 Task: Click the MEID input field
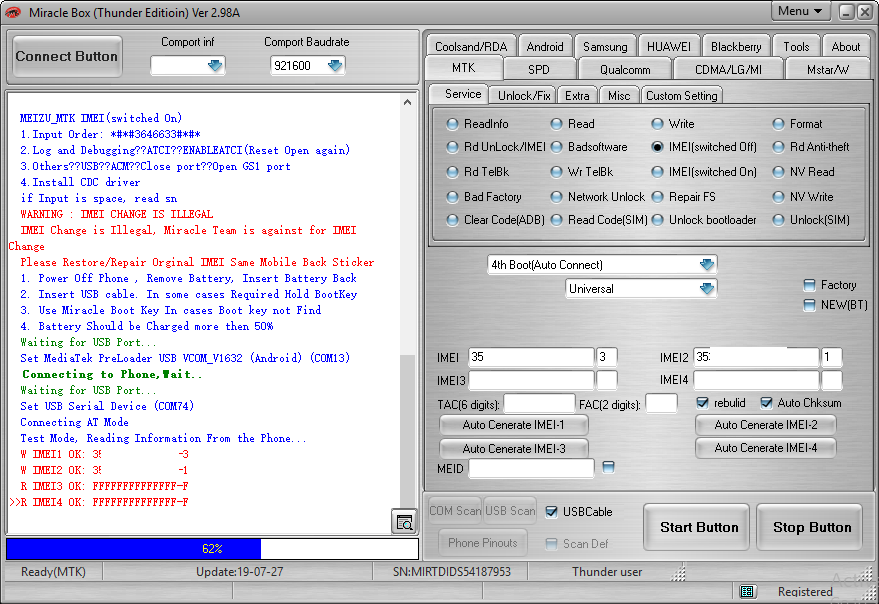coord(531,468)
